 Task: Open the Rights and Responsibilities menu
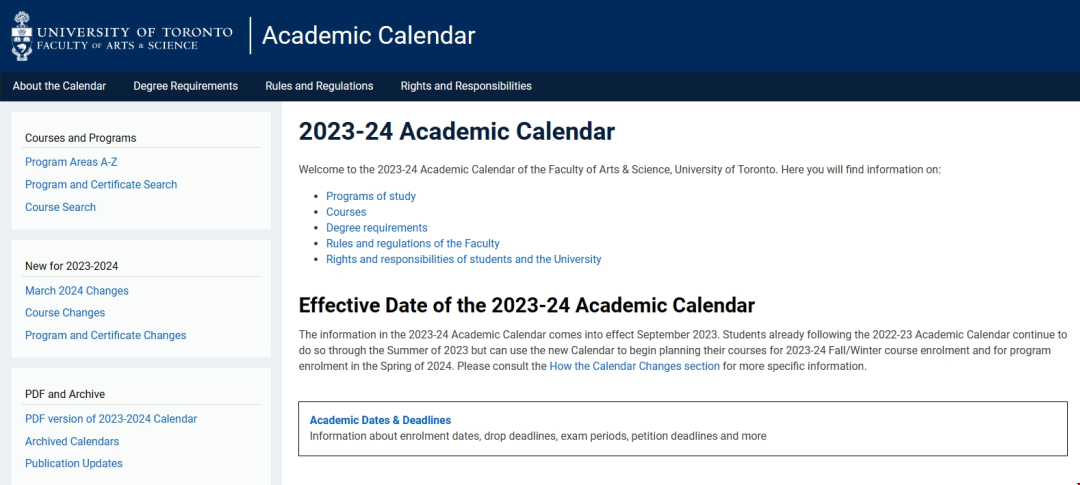466,86
